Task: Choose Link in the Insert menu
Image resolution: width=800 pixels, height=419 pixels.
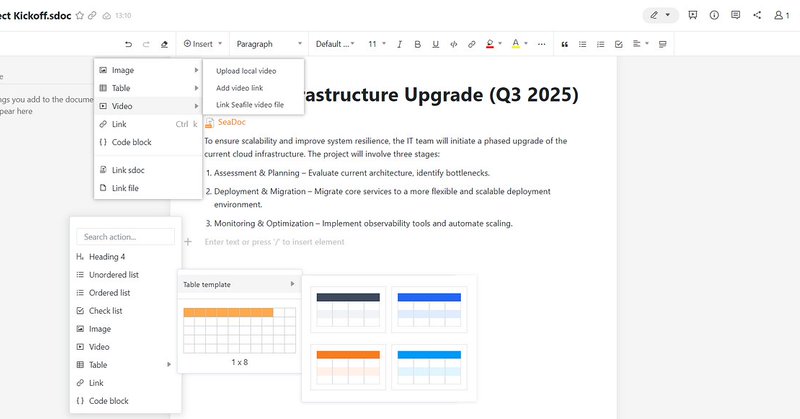Action: 148,124
